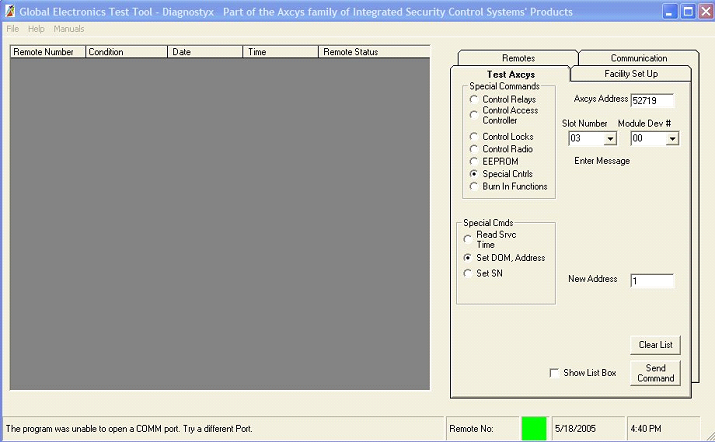717x443 pixels.
Task: Click the Remote No: status bar field
Action: point(482,429)
